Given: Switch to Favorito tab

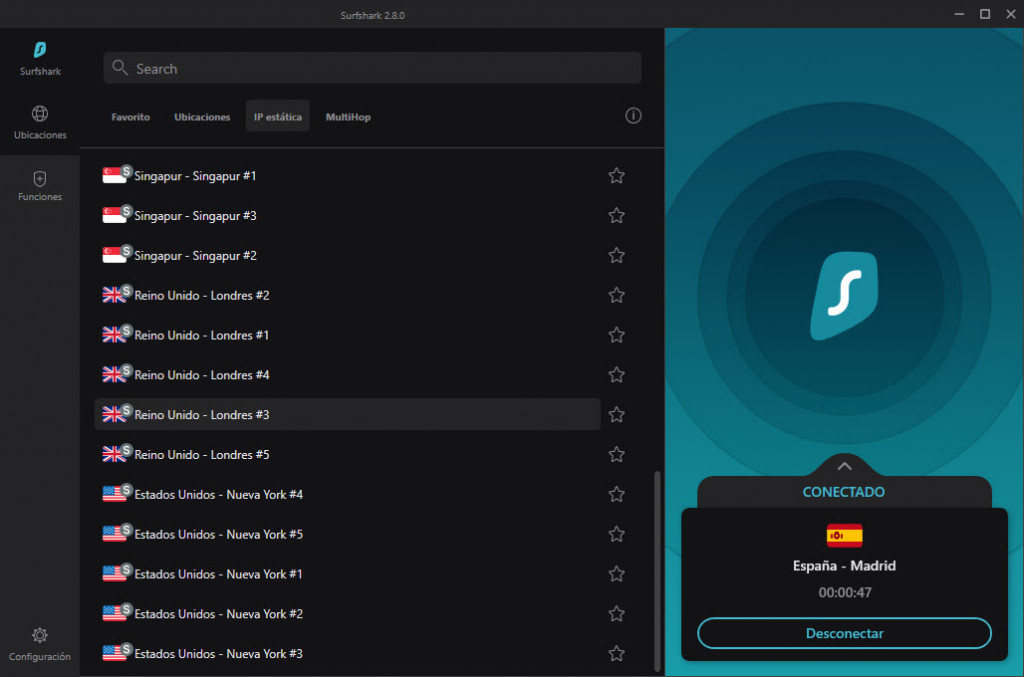Looking at the screenshot, I should pyautogui.click(x=131, y=117).
